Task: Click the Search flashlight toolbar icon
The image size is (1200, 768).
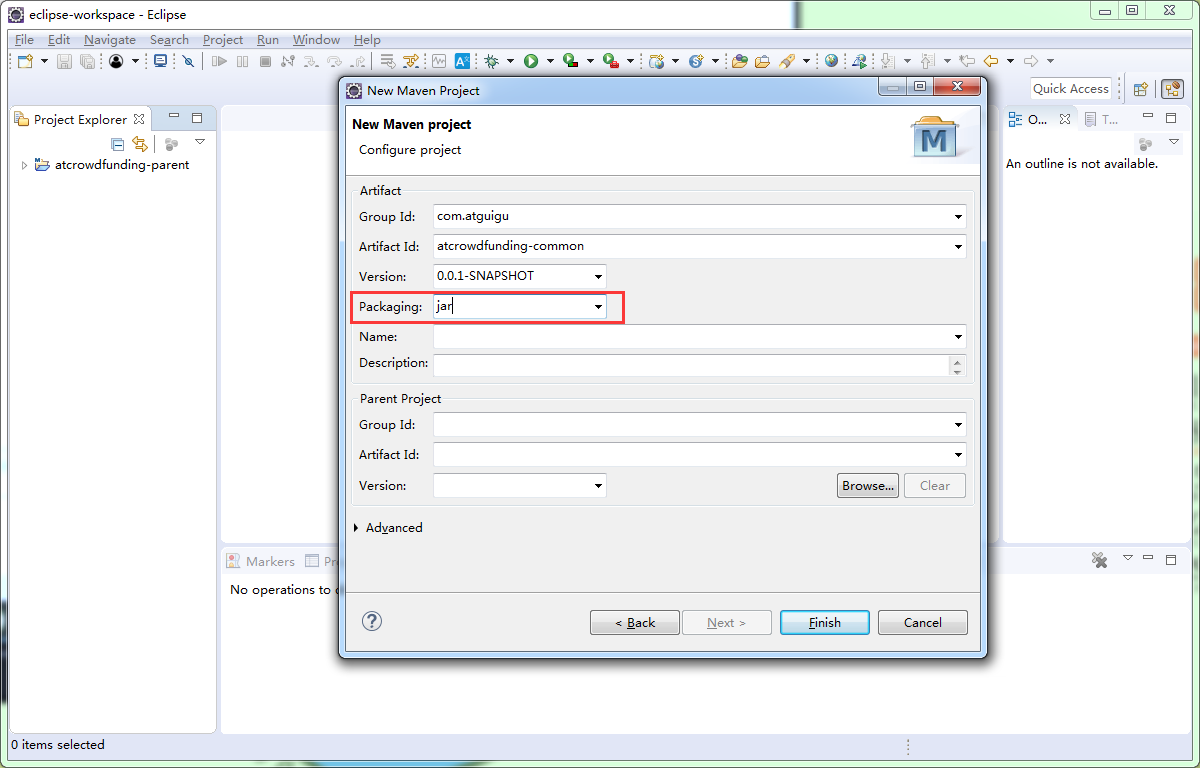Action: click(786, 61)
